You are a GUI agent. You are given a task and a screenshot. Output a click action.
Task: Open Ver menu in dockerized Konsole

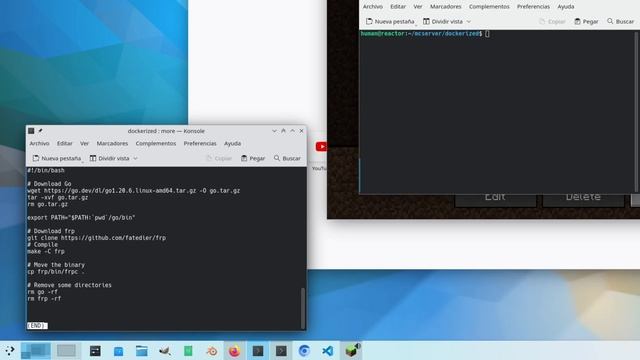point(84,143)
